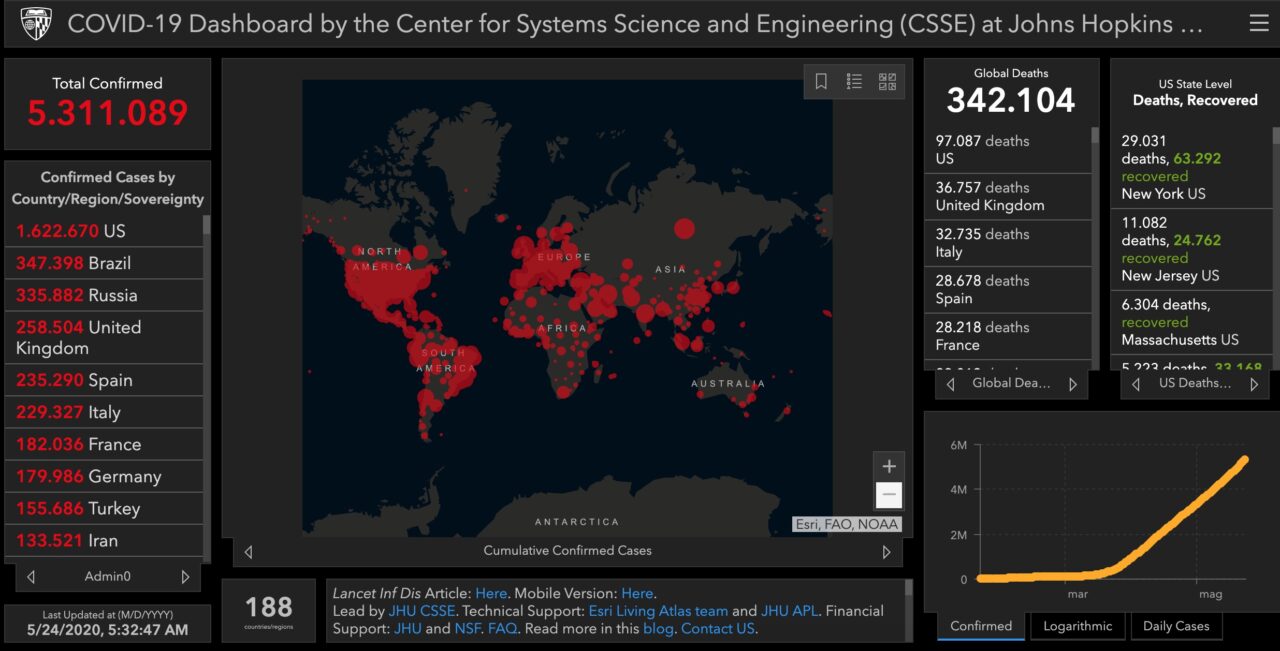Click next arrow in US Deaths pager
The width and height of the screenshot is (1280, 651).
tap(1254, 384)
